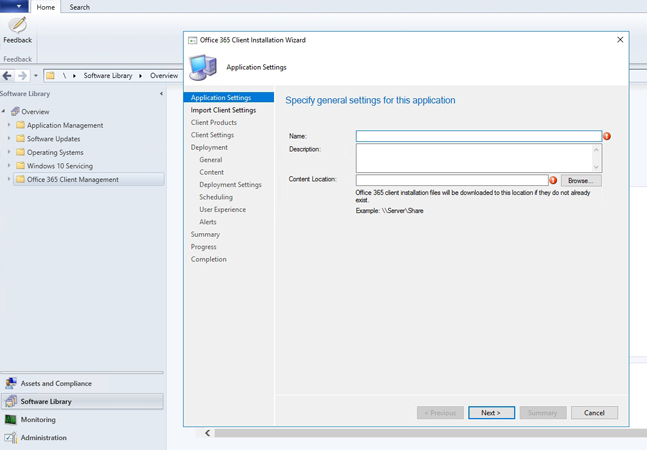Collapse the Overview tree node
The width and height of the screenshot is (647, 450).
[x=4, y=111]
